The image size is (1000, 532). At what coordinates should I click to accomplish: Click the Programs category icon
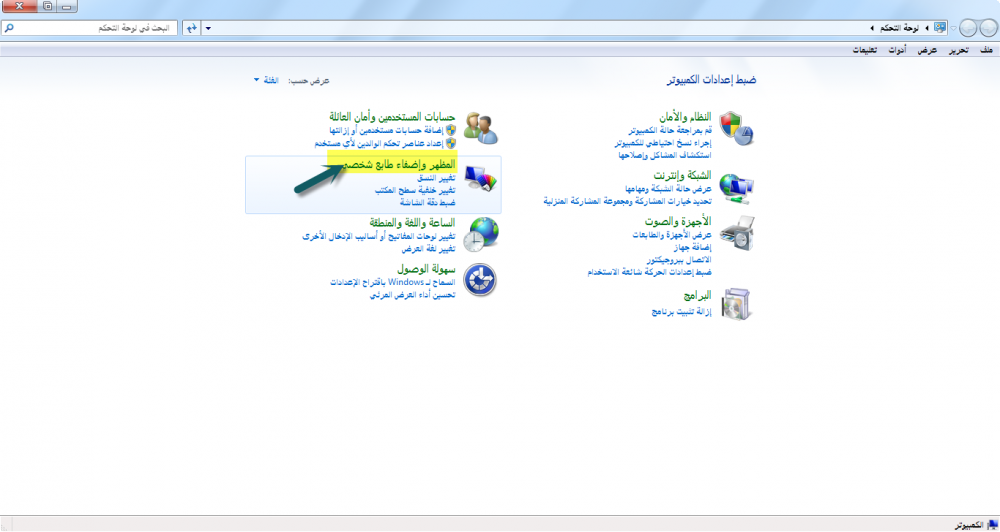pos(736,303)
